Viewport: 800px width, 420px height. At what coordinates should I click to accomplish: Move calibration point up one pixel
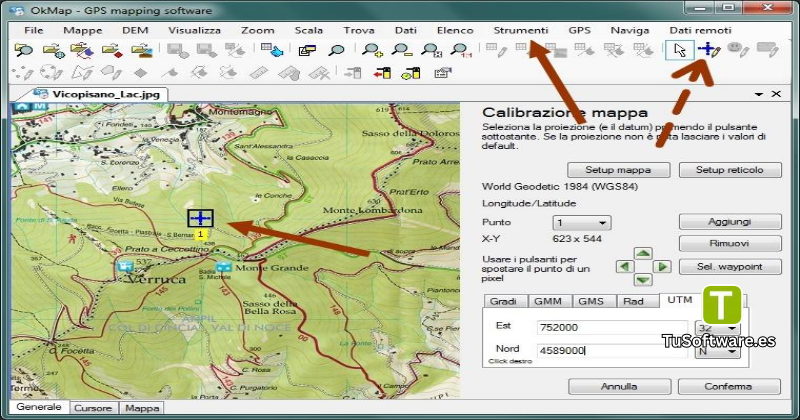pos(643,254)
